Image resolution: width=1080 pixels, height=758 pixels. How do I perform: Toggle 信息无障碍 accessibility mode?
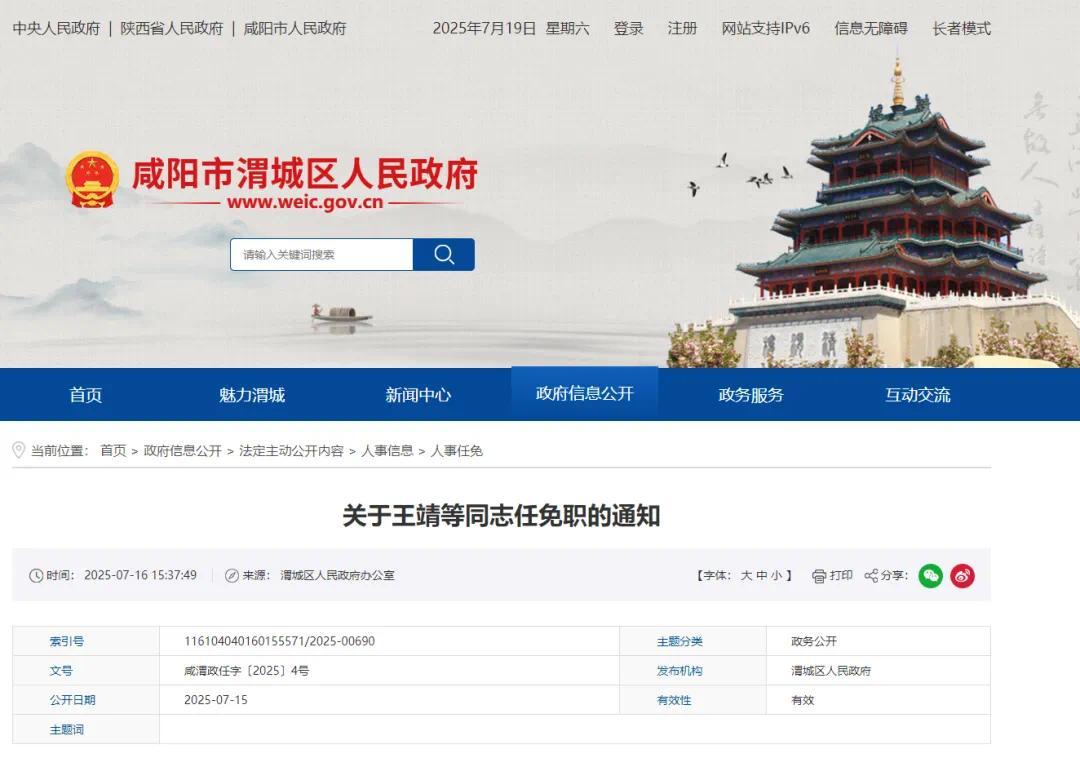coord(869,29)
